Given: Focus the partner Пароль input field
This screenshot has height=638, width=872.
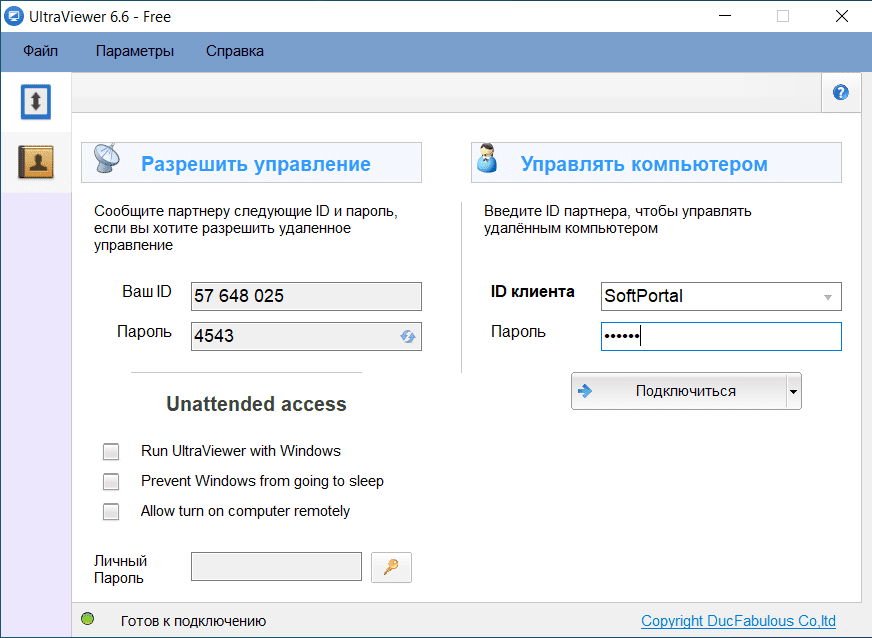Looking at the screenshot, I should coord(720,337).
